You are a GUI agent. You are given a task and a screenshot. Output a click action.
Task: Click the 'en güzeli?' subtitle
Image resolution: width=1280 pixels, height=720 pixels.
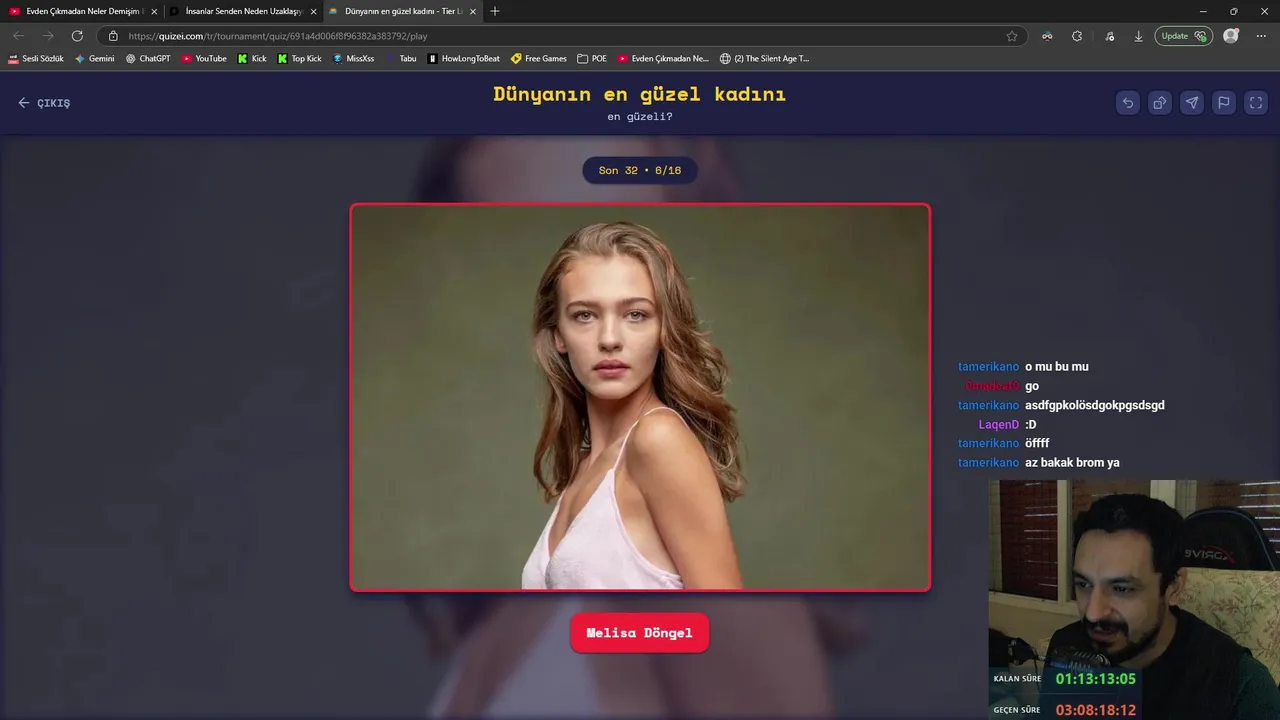click(x=640, y=117)
